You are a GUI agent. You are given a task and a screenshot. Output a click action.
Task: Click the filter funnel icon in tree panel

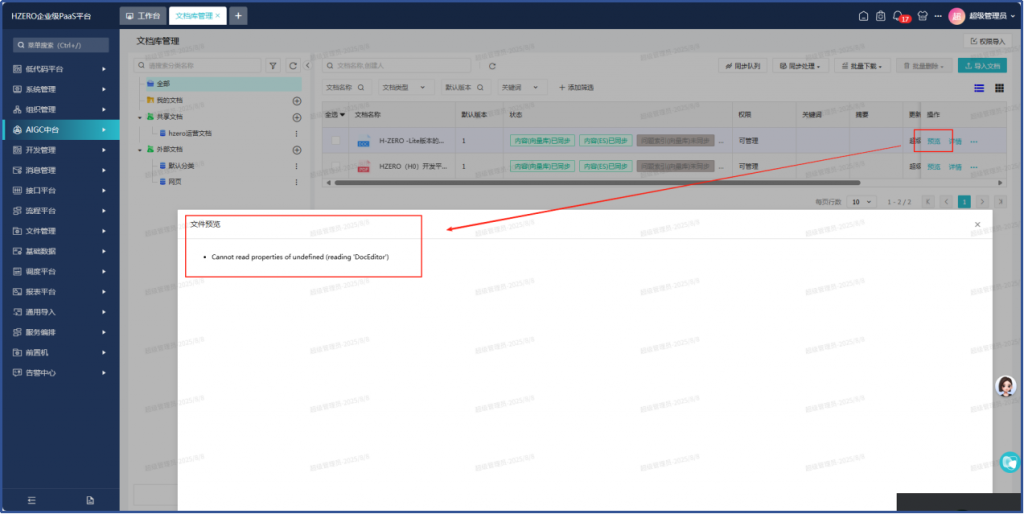[x=274, y=66]
